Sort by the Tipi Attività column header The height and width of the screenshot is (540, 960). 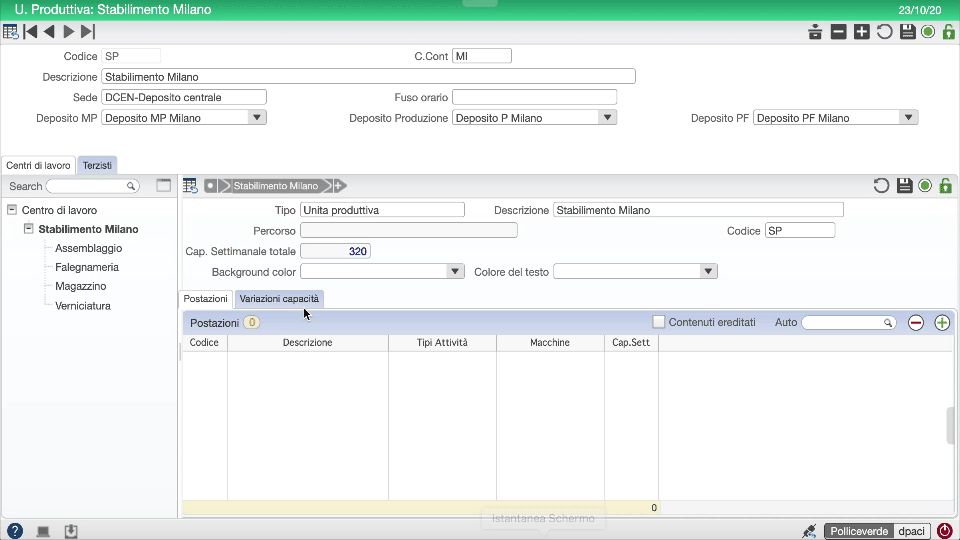point(442,342)
